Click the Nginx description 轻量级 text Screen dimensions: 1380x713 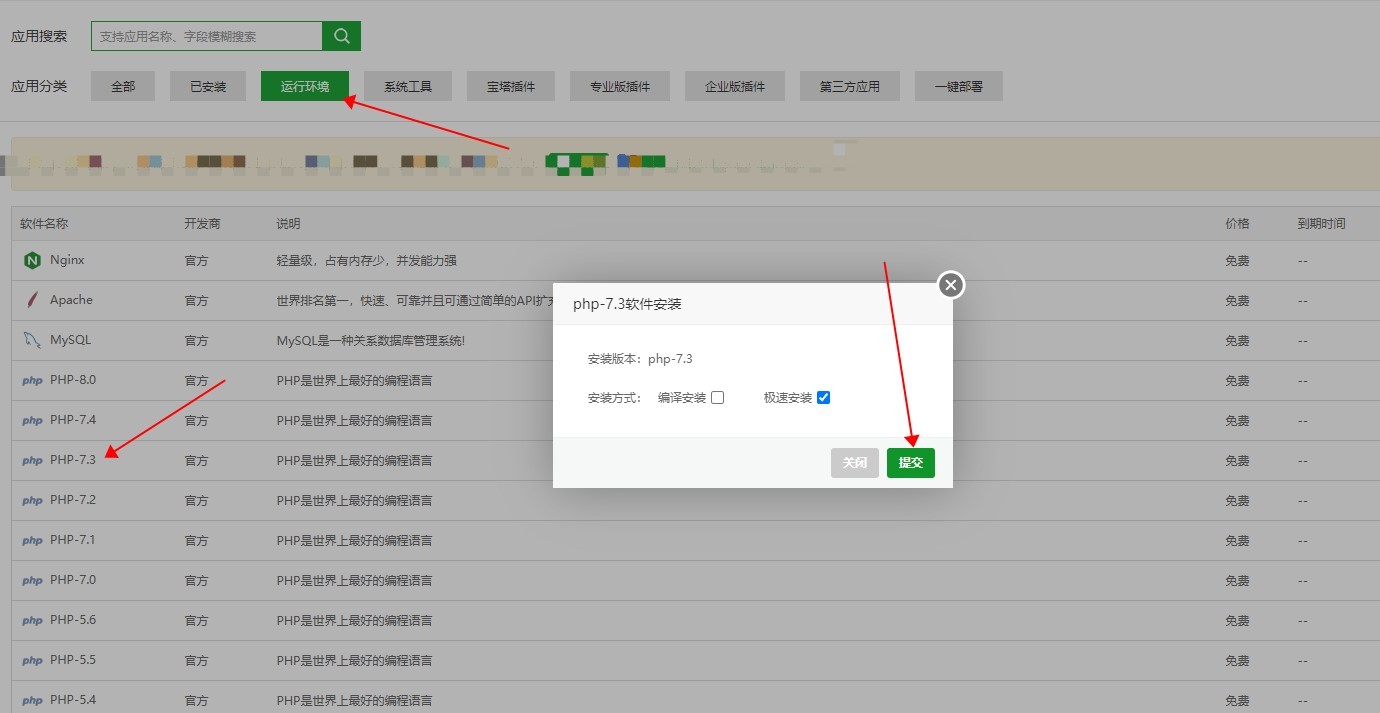click(367, 261)
